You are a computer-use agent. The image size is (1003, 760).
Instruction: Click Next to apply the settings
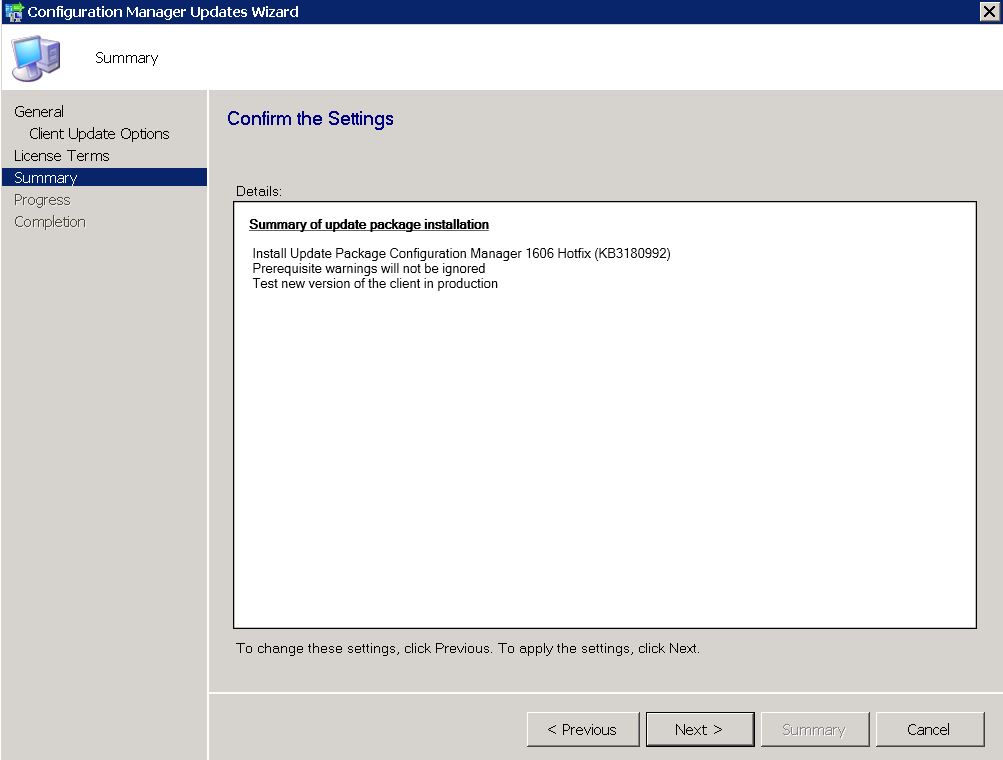[x=700, y=729]
